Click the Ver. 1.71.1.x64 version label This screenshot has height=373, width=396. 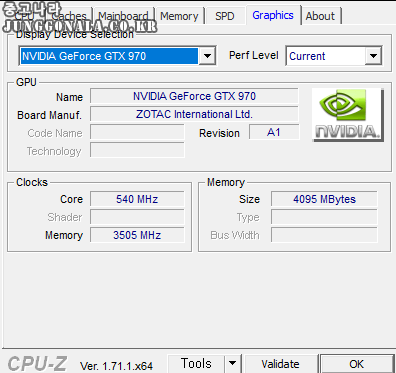[x=116, y=366]
